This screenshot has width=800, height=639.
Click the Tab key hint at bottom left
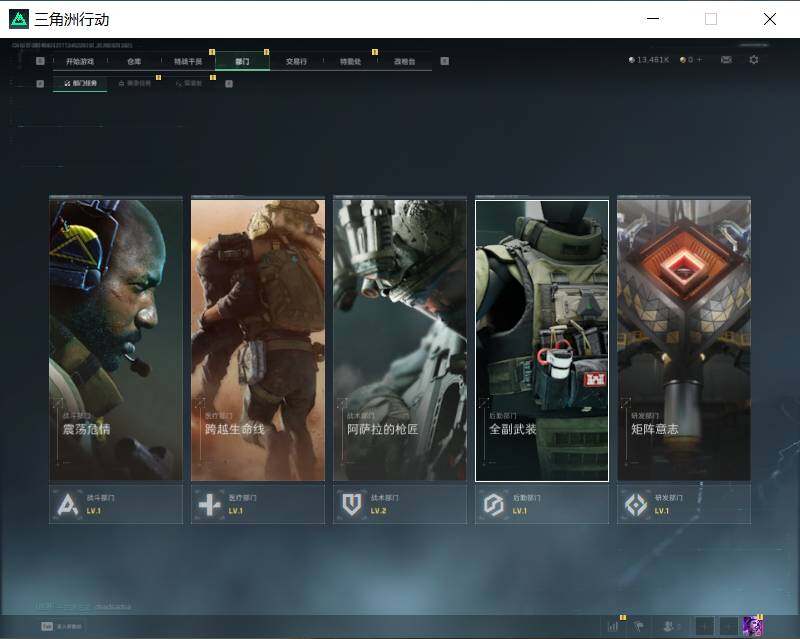(x=47, y=626)
